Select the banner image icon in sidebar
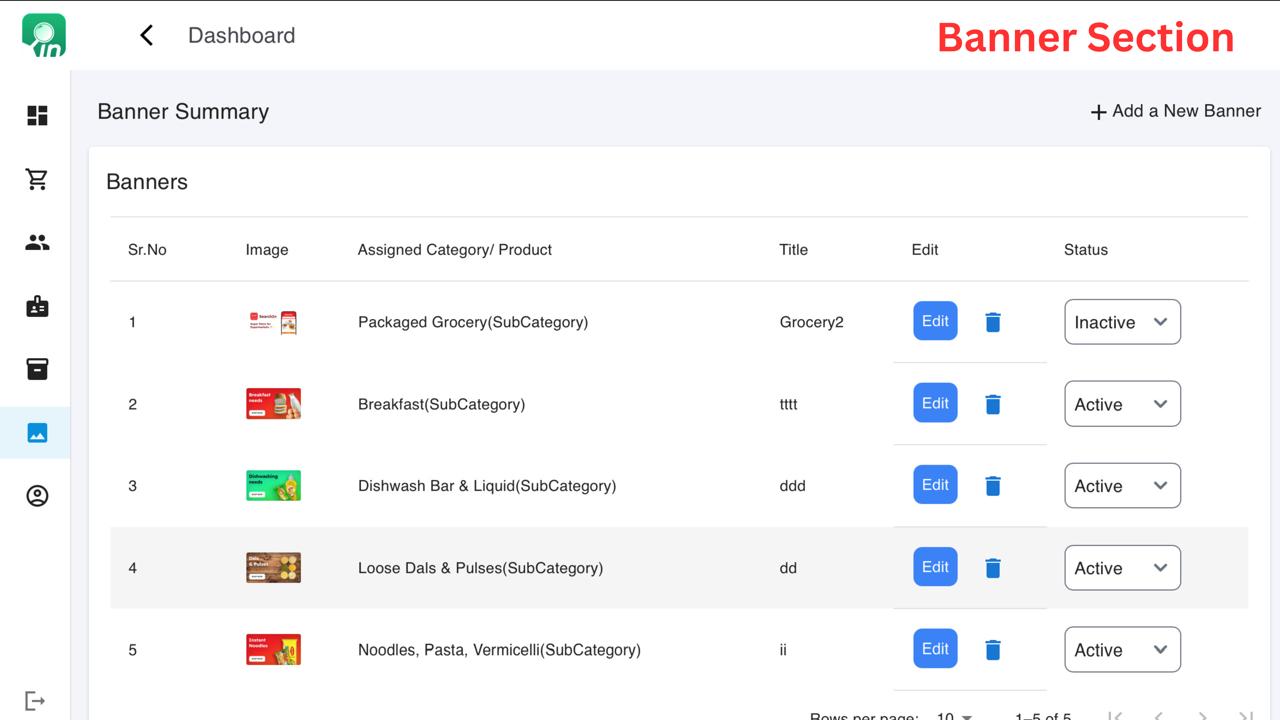Viewport: 1280px width, 720px height. pos(37,433)
